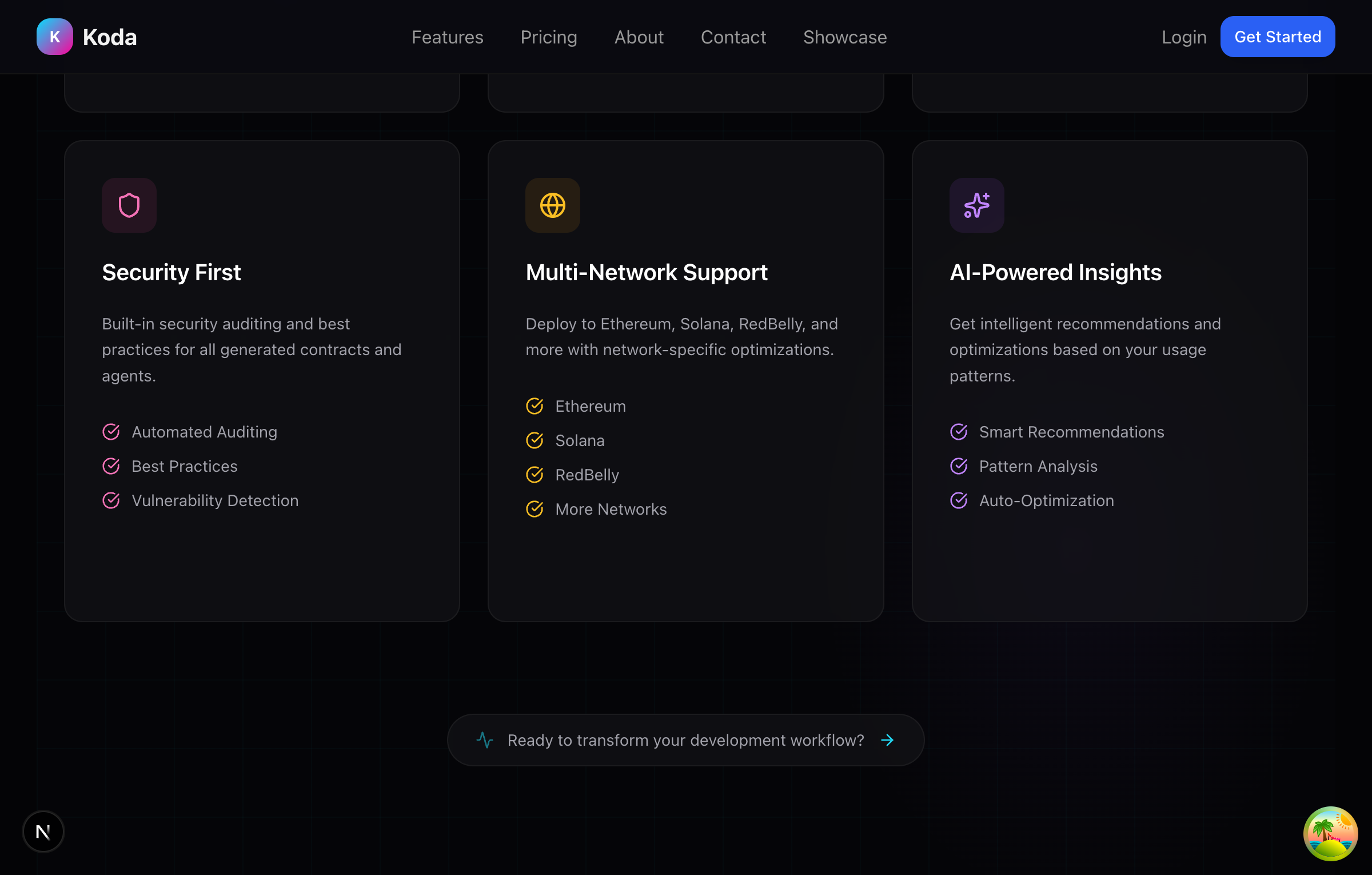Click the arrow icon in the workflow banner

(x=887, y=740)
